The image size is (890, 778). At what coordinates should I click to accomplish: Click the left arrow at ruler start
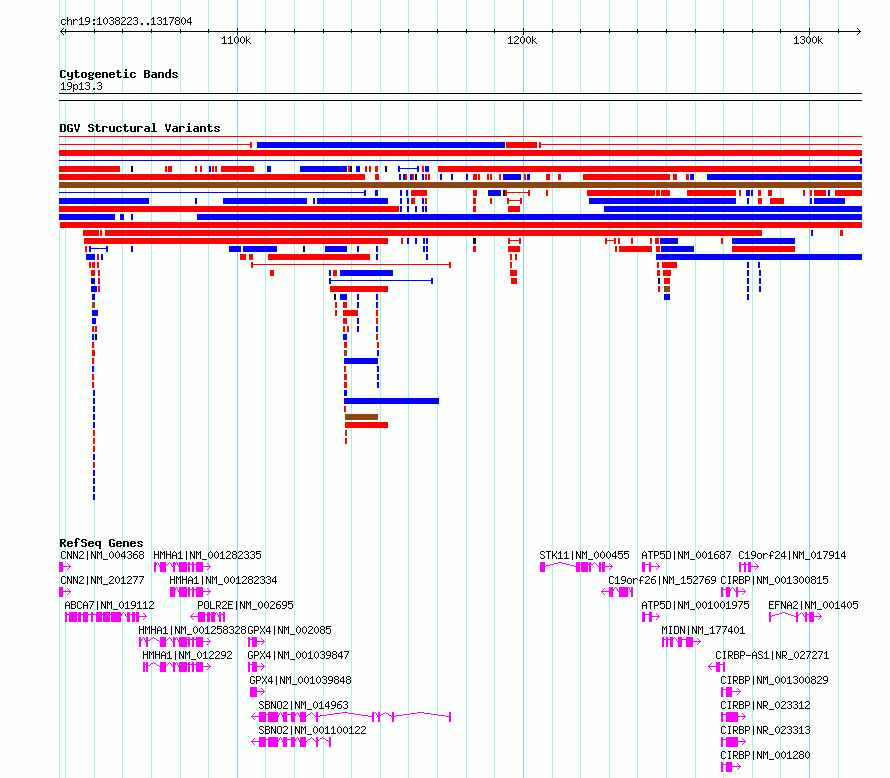click(x=62, y=32)
